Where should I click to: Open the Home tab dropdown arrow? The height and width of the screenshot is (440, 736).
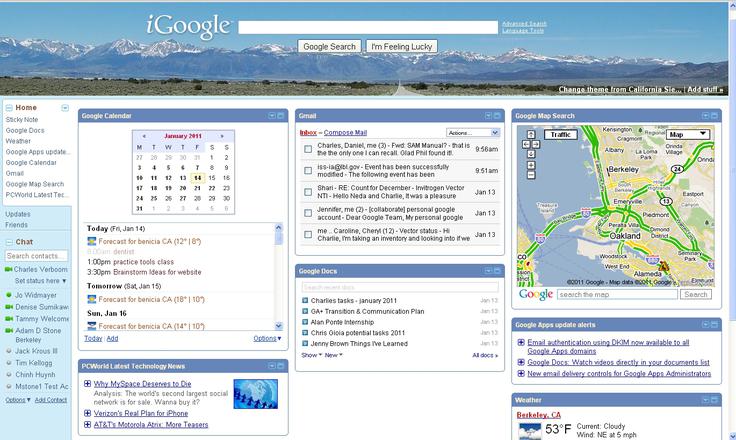point(65,108)
